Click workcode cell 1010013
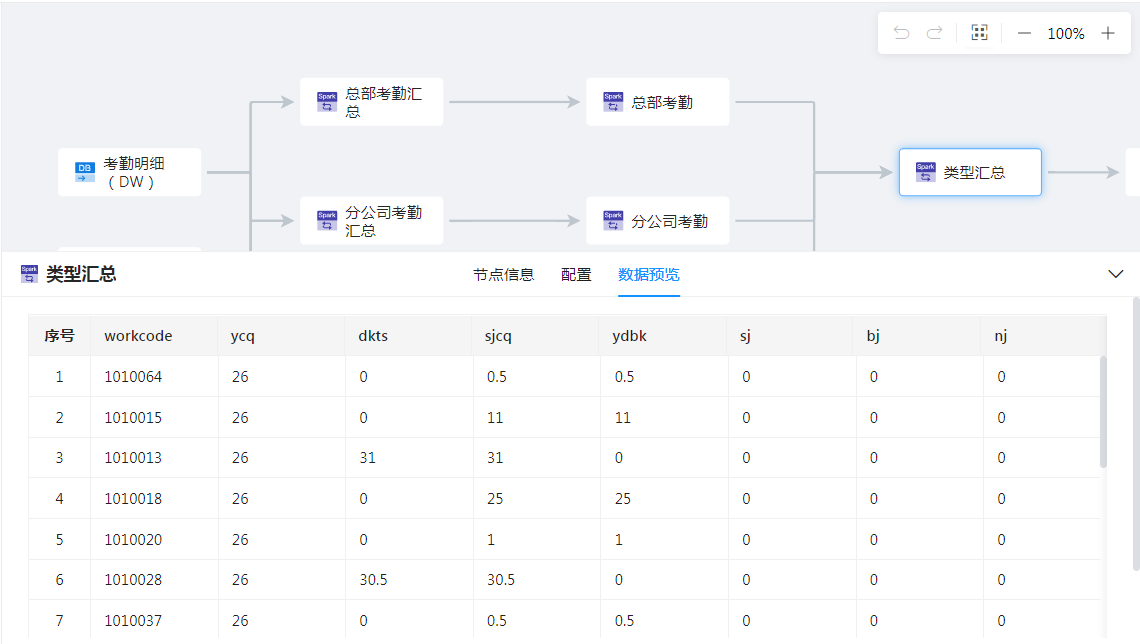 (133, 458)
